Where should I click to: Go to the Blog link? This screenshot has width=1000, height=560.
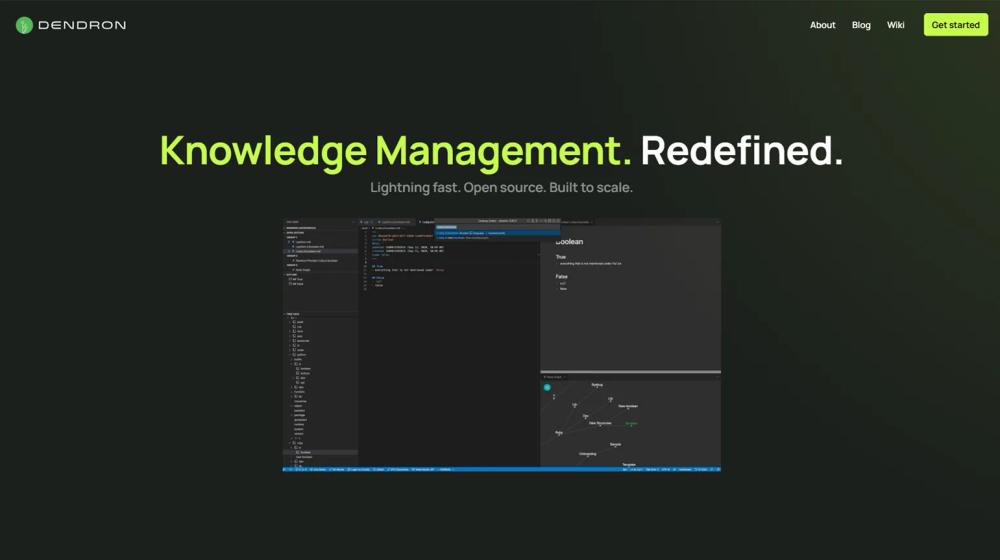pyautogui.click(x=861, y=25)
